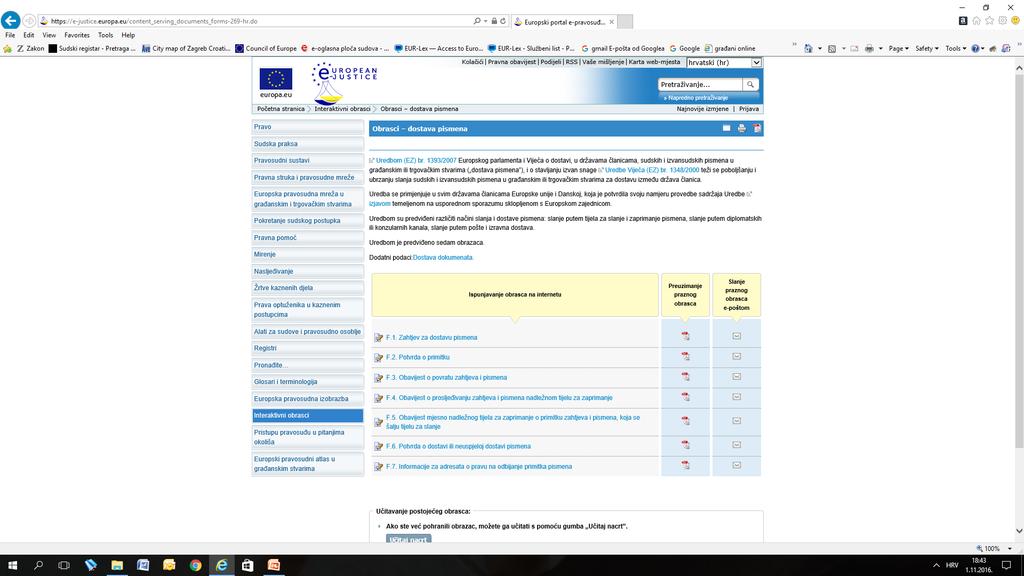Open the Help menu

(x=128, y=35)
